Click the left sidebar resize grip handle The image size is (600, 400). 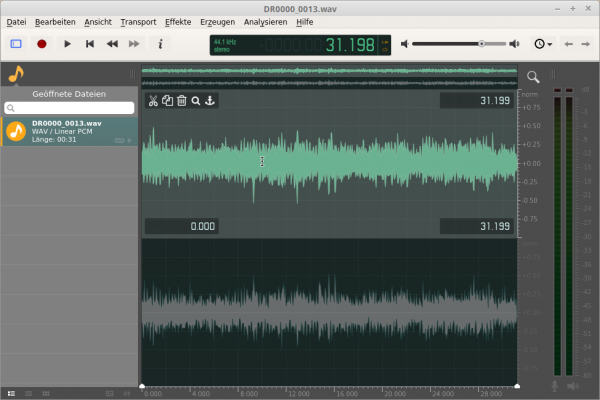[x=132, y=74]
